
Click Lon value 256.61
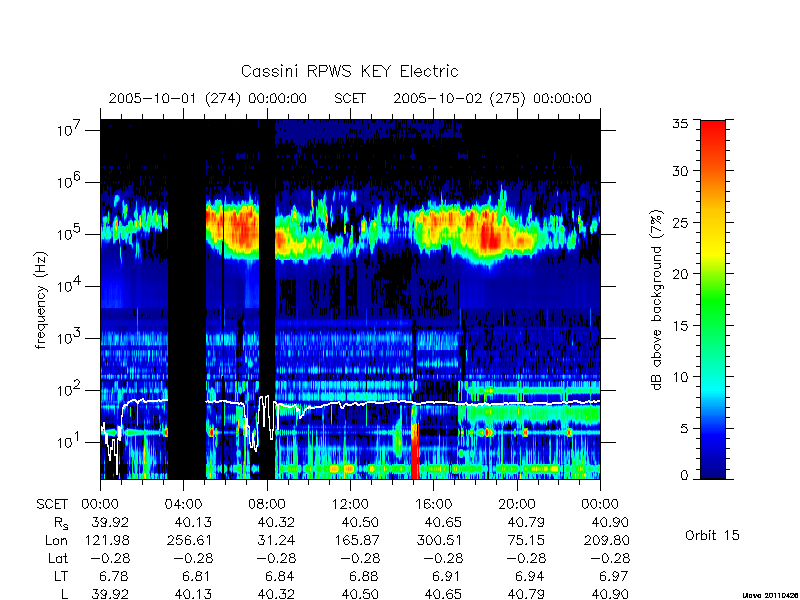coord(189,540)
